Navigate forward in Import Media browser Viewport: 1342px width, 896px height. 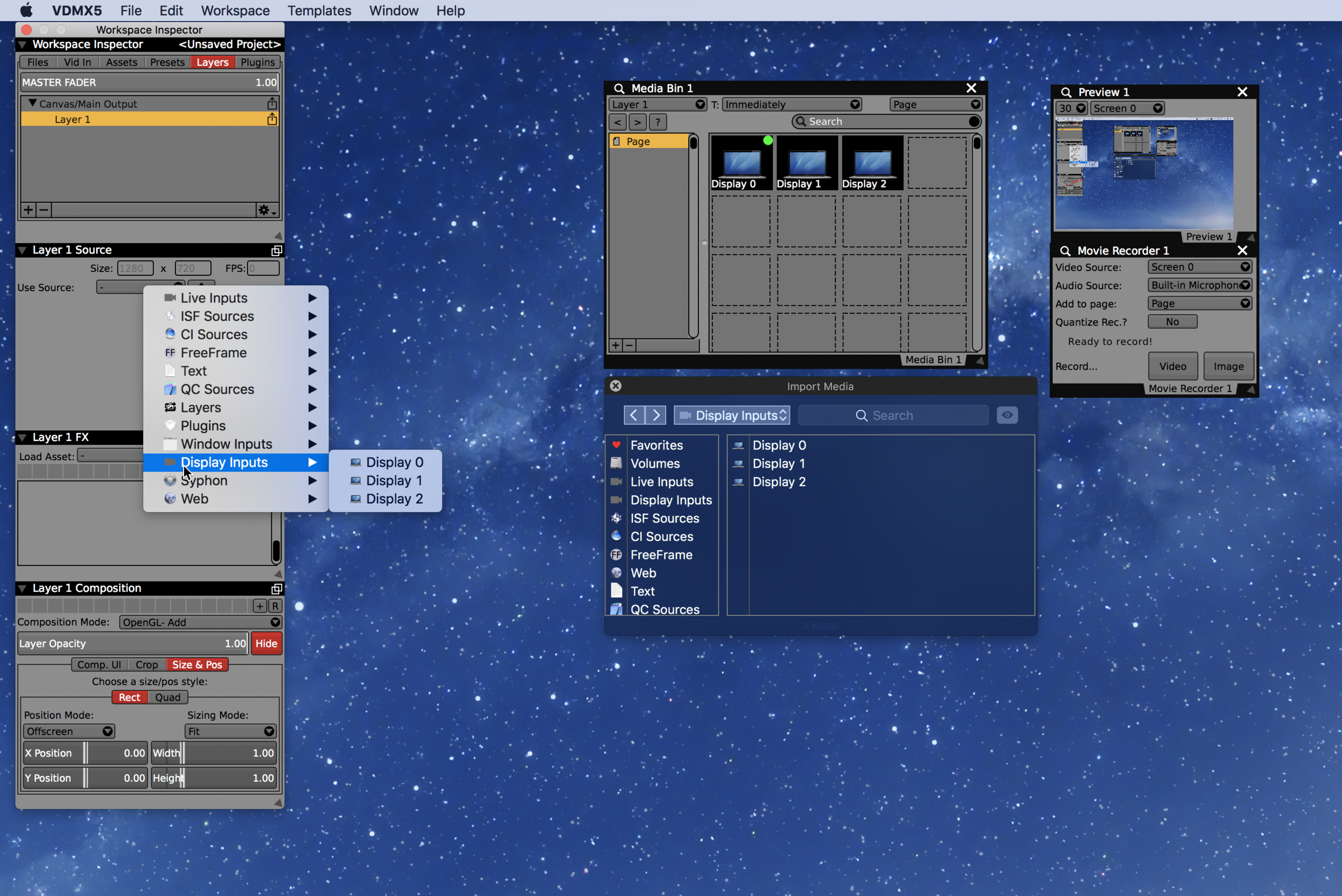coord(656,415)
